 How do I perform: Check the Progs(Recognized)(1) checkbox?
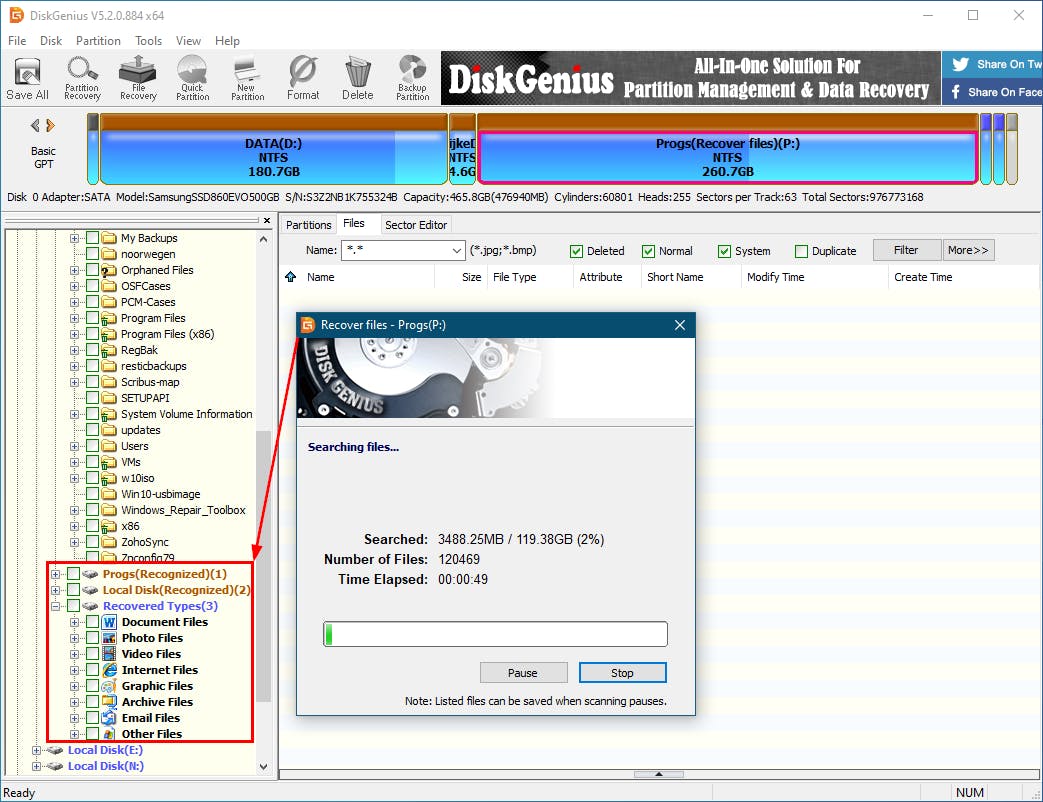click(x=73, y=574)
